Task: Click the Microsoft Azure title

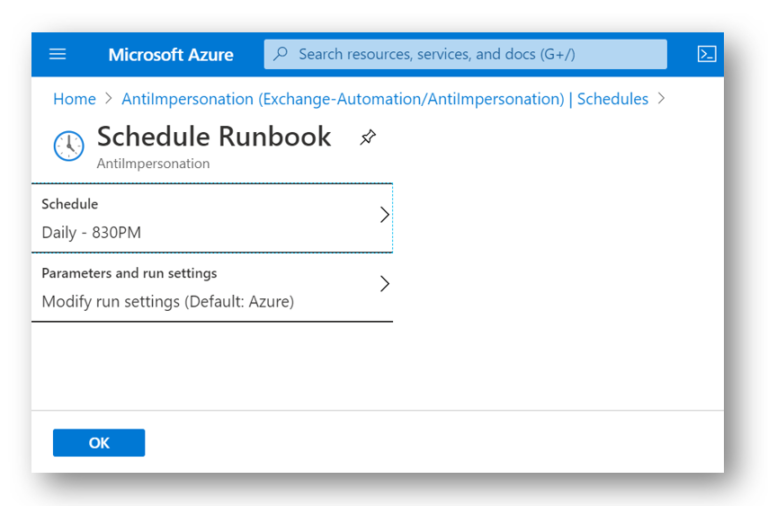Action: pyautogui.click(x=170, y=54)
